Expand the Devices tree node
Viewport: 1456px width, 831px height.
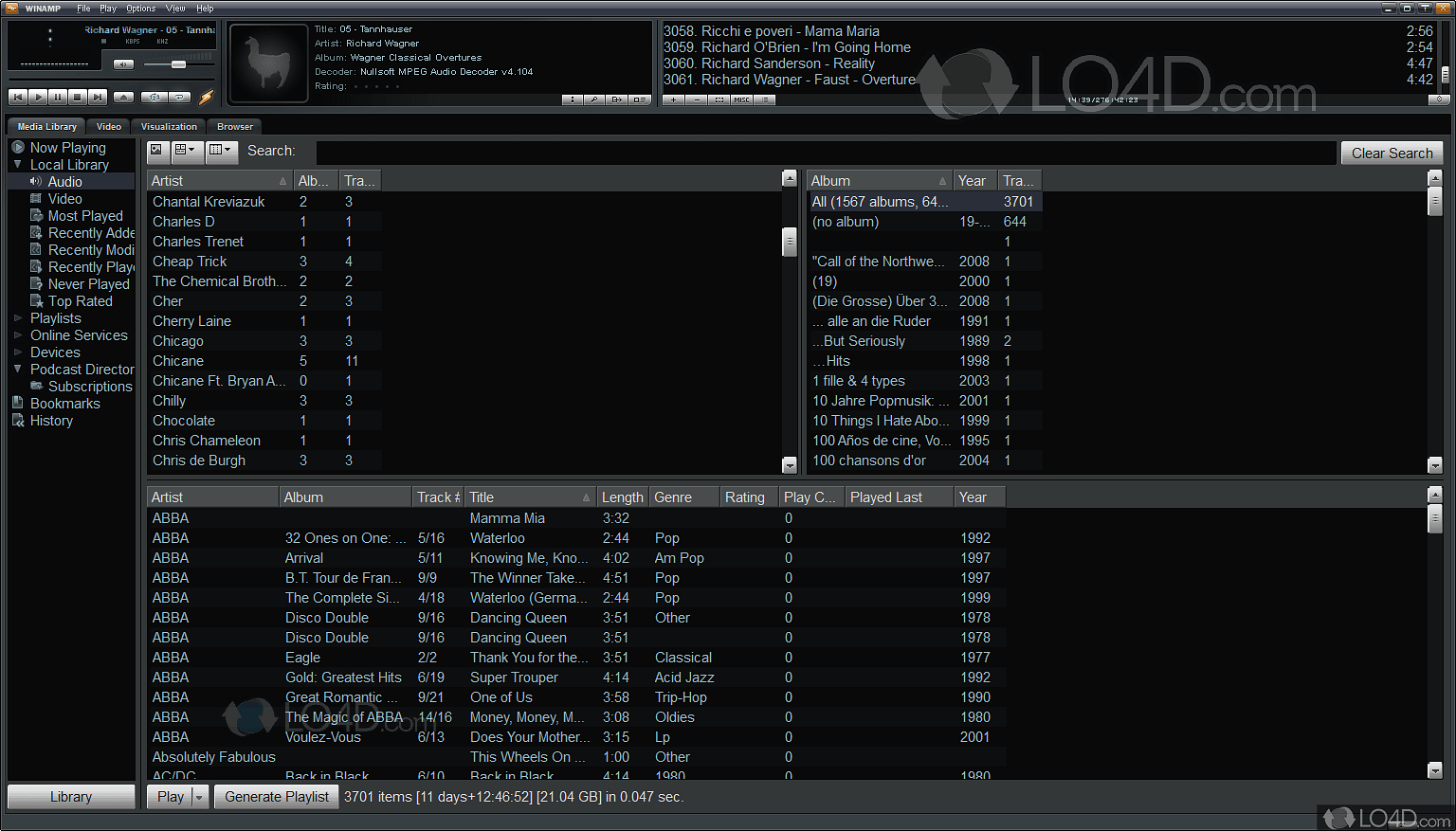pos(17,352)
